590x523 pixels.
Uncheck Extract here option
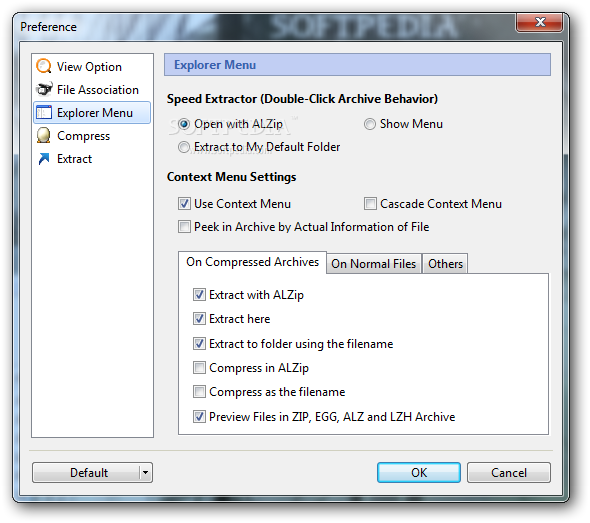tap(199, 319)
